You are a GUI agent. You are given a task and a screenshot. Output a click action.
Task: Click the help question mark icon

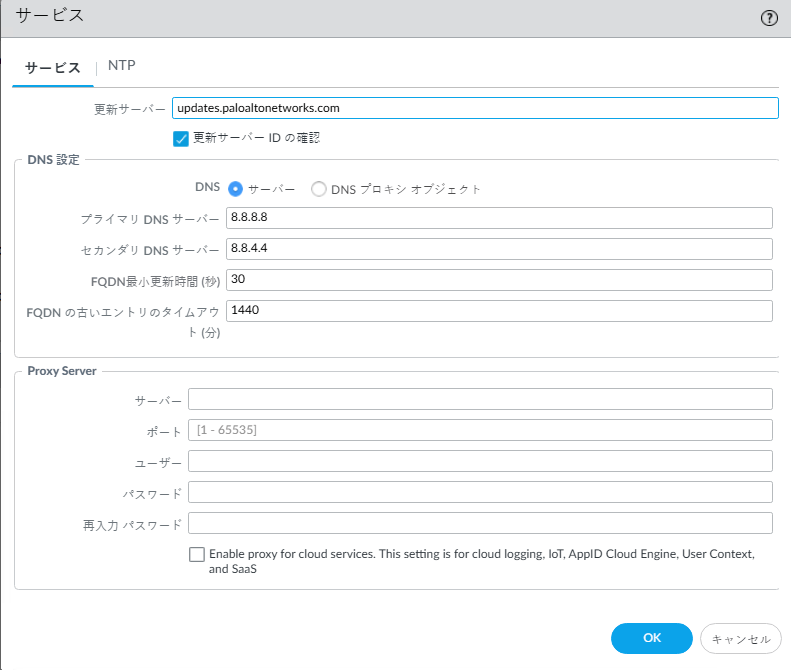[x=769, y=17]
